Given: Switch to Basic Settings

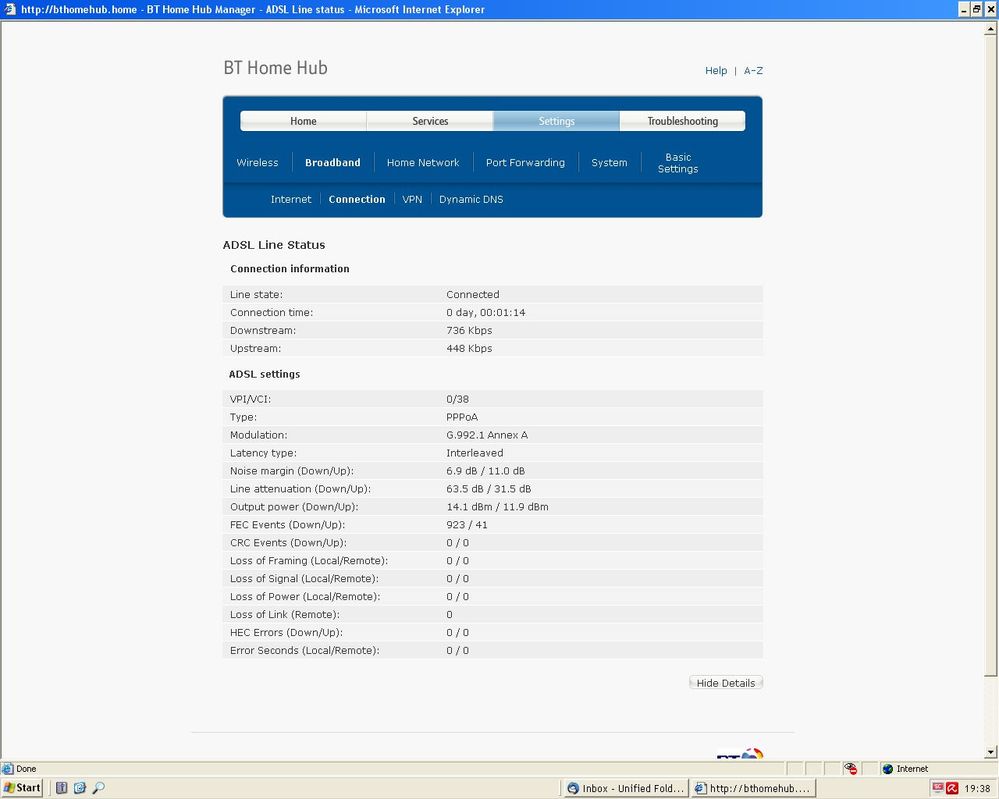Looking at the screenshot, I should tap(678, 163).
